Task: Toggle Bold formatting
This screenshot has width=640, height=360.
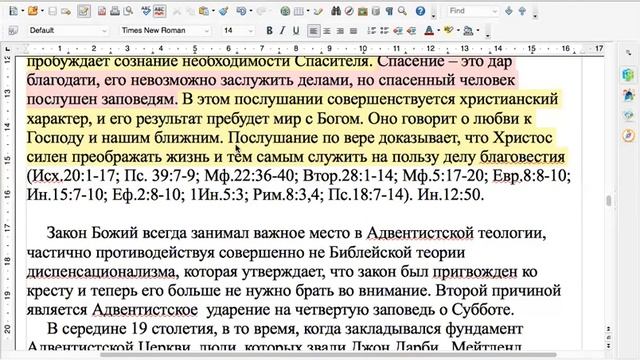Action: click(x=269, y=30)
